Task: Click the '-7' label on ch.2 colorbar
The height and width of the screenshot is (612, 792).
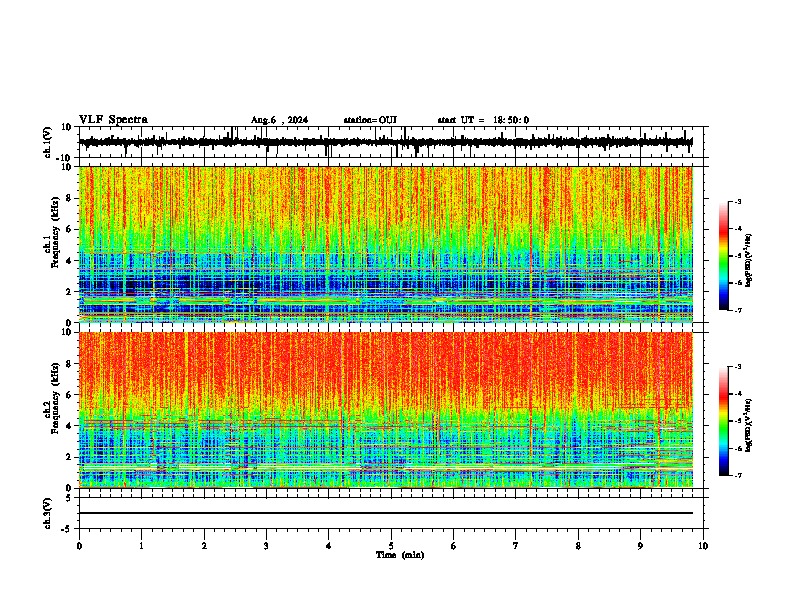Action: tap(738, 475)
